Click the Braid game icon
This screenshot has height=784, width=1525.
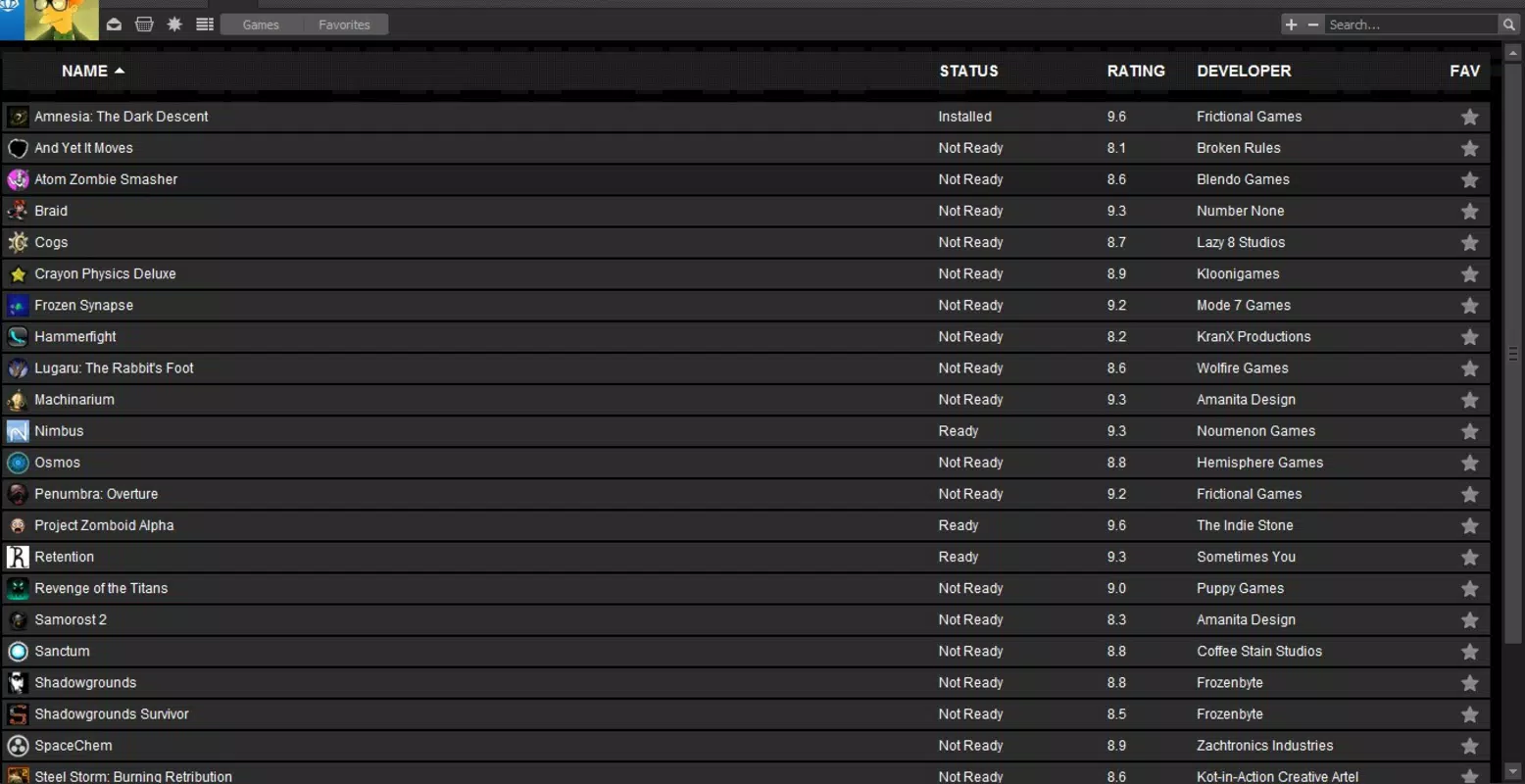tap(18, 211)
